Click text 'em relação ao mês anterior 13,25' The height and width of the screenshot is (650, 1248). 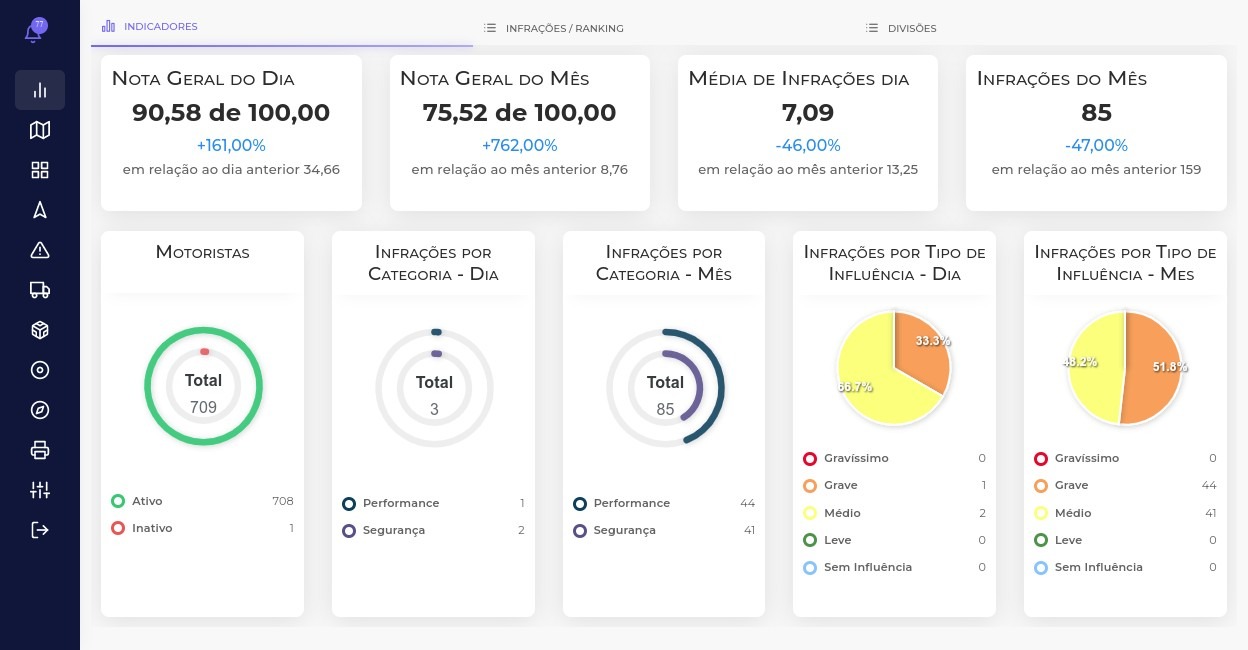tap(808, 170)
